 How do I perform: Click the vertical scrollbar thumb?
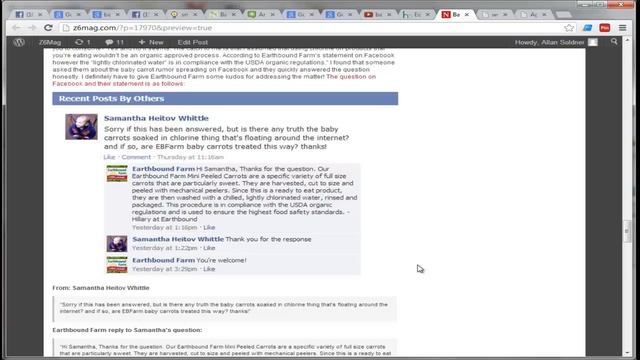627,231
